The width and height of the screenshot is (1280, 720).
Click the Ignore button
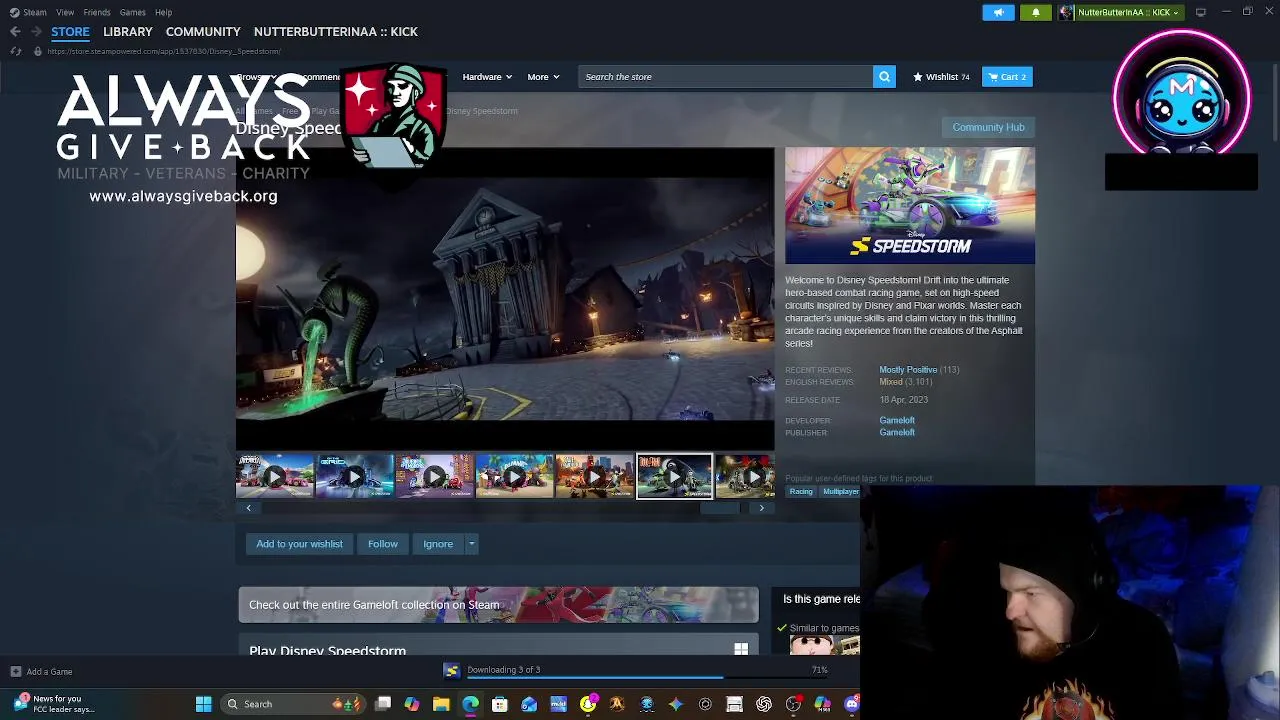tap(438, 544)
